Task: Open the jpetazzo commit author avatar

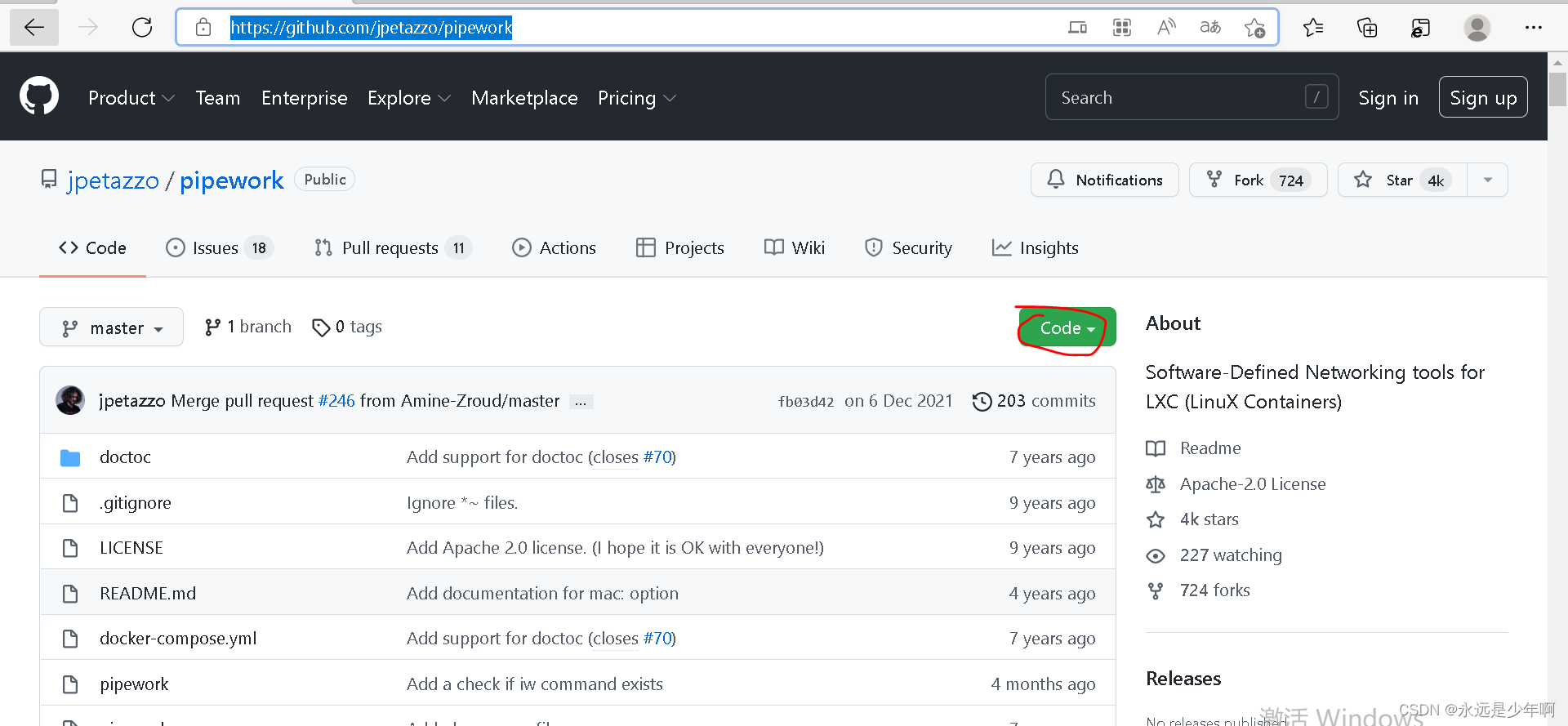Action: click(x=70, y=400)
